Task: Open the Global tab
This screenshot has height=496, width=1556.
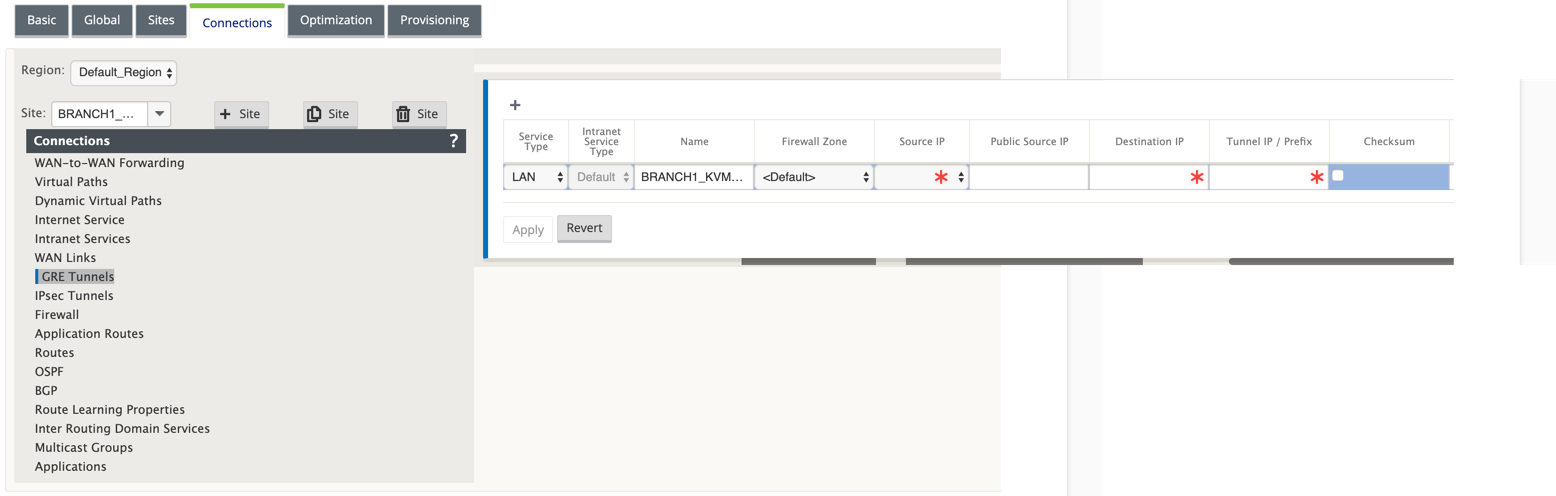Action: coord(102,20)
